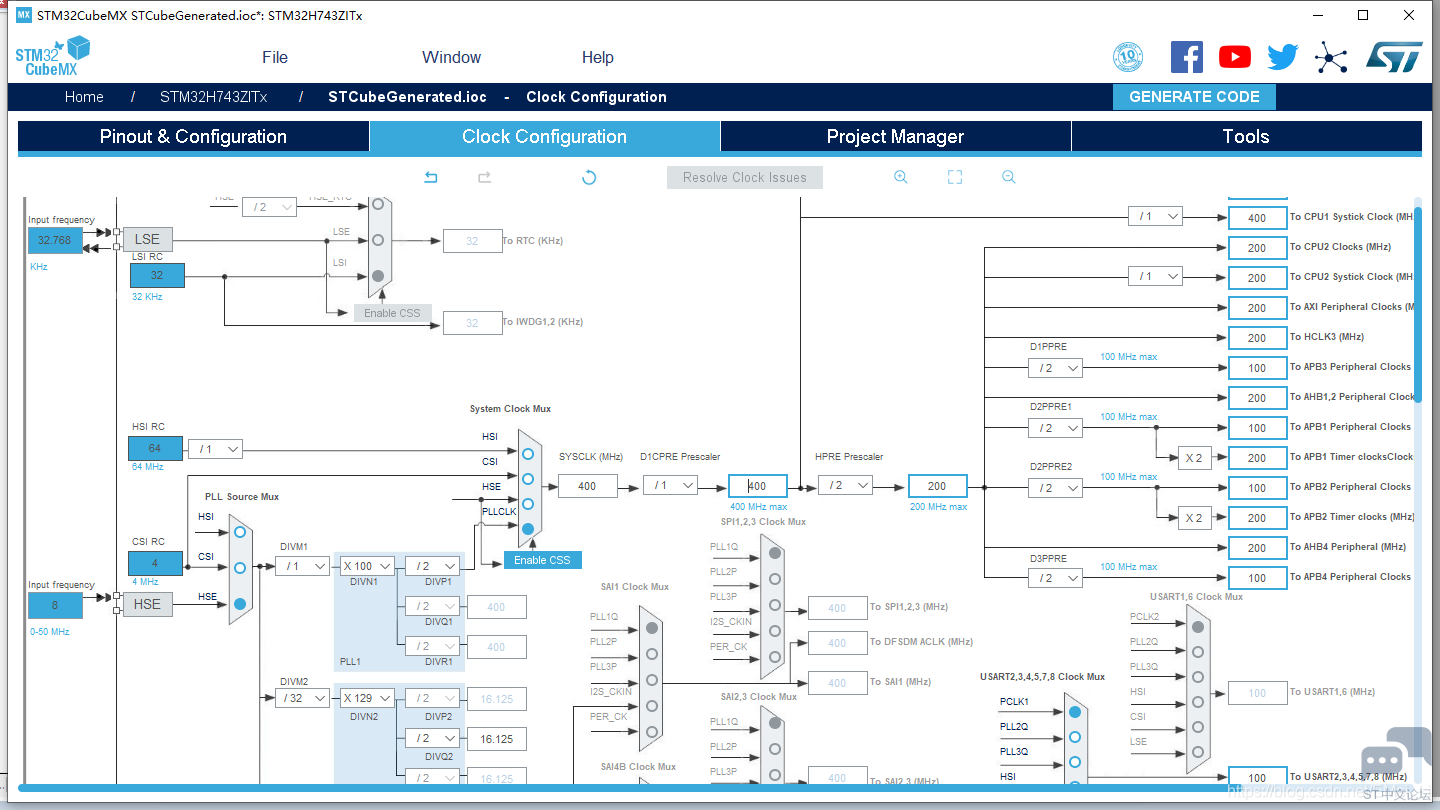Select HSE in PLL Source Mux
The width and height of the screenshot is (1440, 810).
[x=240, y=604]
